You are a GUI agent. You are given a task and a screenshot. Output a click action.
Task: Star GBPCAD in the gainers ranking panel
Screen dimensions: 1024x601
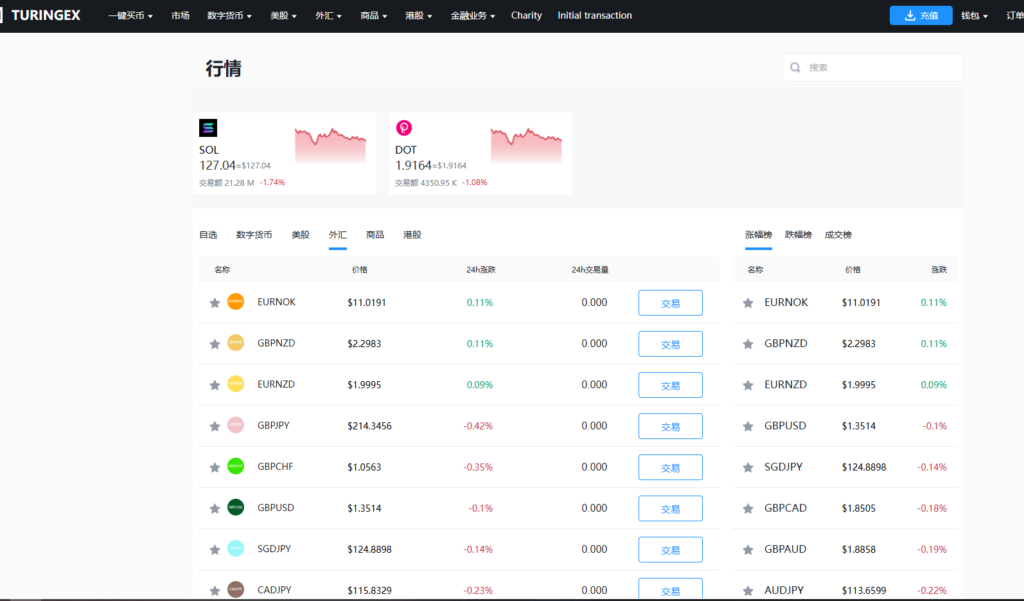(x=748, y=509)
